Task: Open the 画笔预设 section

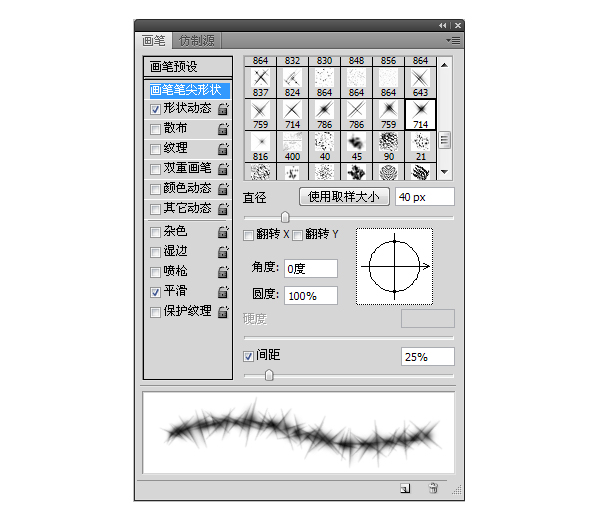Action: 188,67
